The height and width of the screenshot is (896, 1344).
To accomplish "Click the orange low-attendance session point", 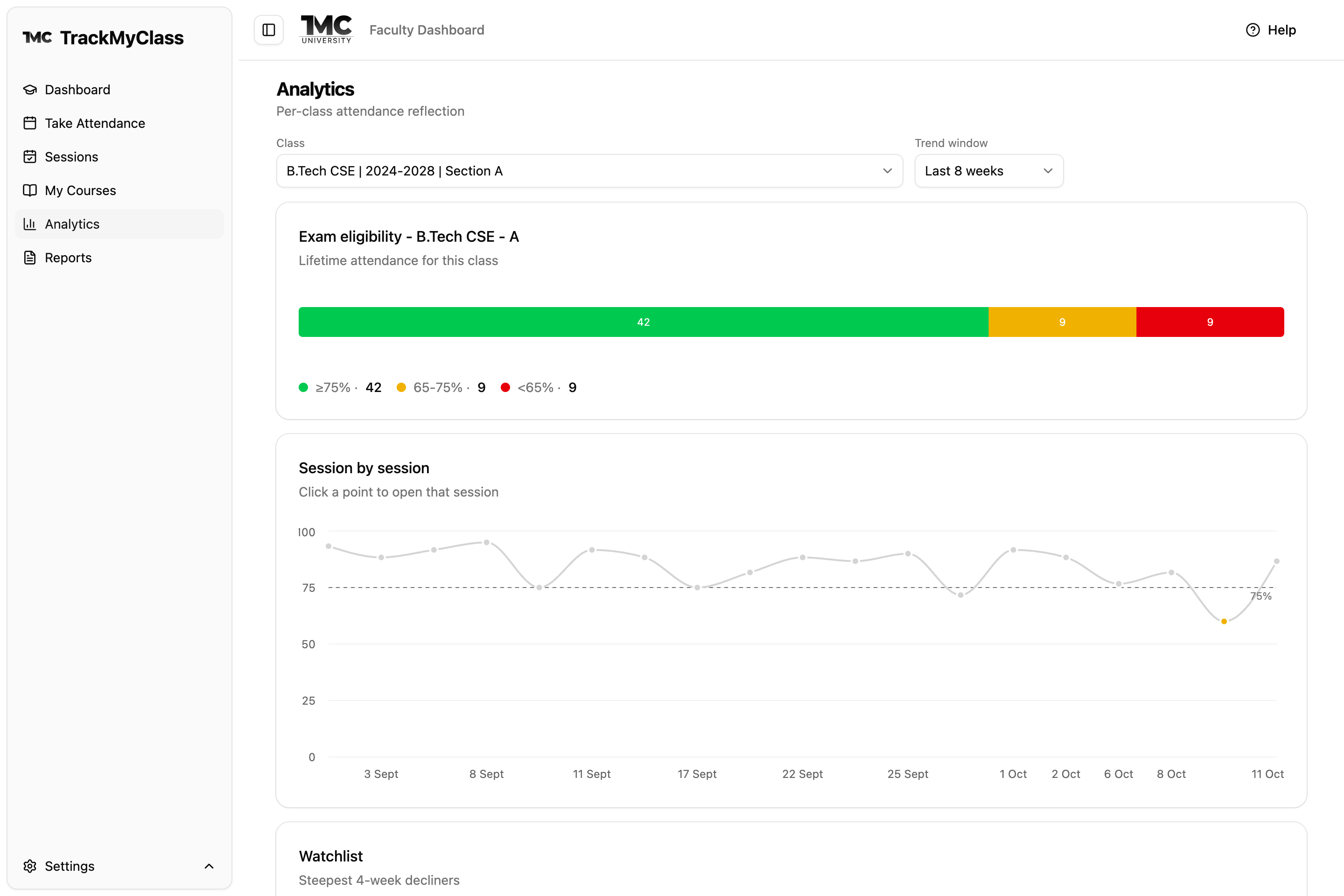I will (1224, 622).
